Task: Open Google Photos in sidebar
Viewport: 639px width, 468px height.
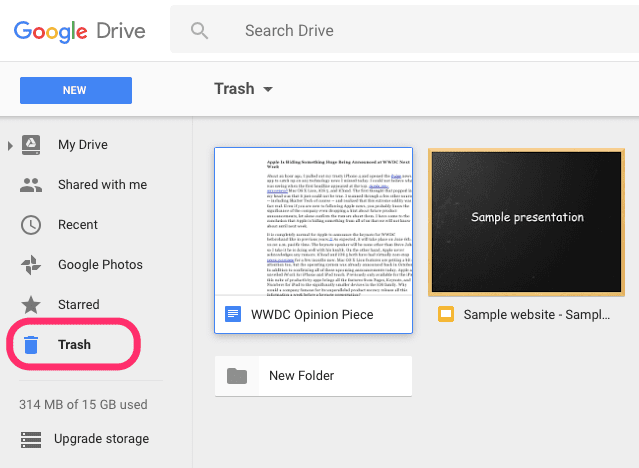Action: 100,265
